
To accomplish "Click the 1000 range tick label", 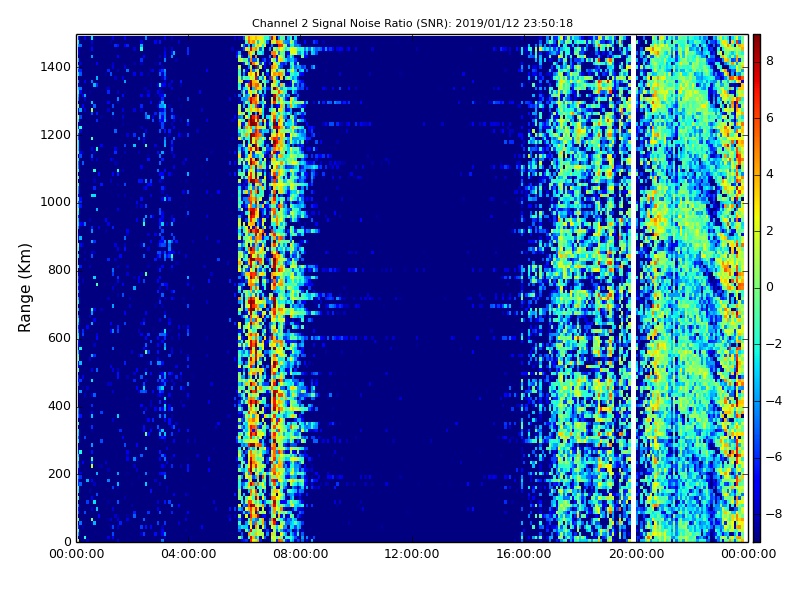I will pyautogui.click(x=56, y=202).
